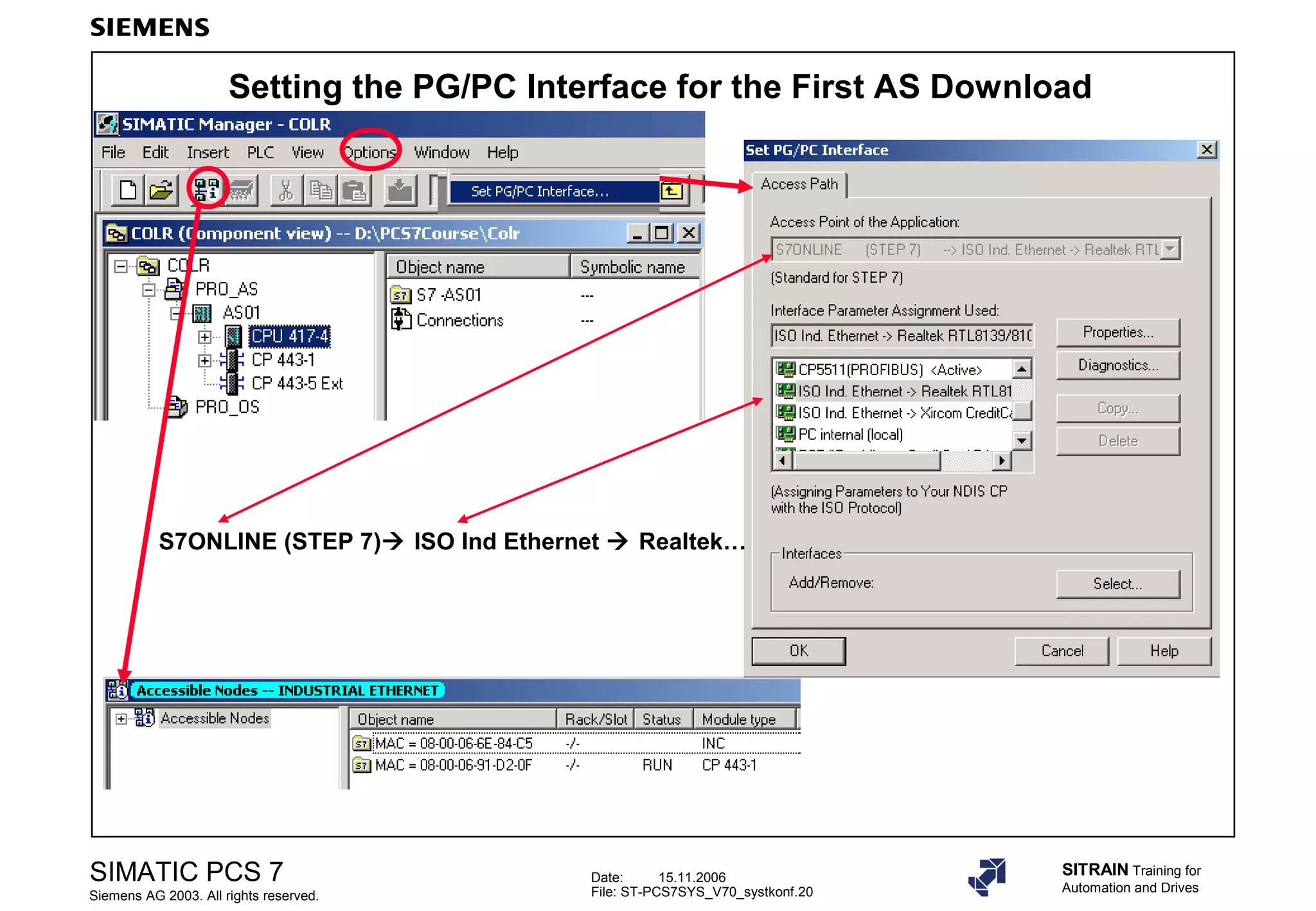This screenshot has width=1316, height=911.
Task: Click the Paste toolbar icon
Action: (x=353, y=190)
